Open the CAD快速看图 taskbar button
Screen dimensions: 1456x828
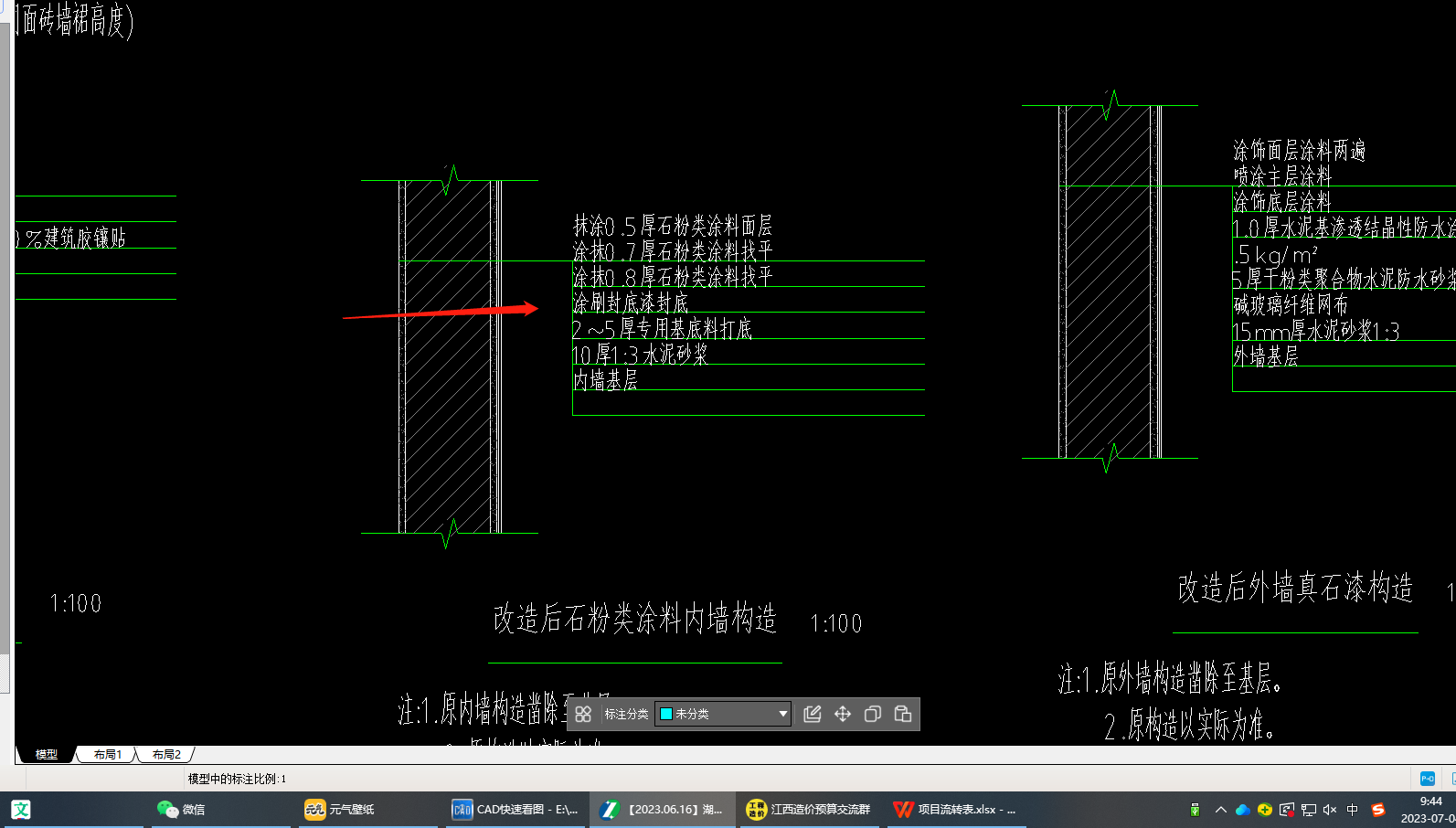click(x=515, y=810)
